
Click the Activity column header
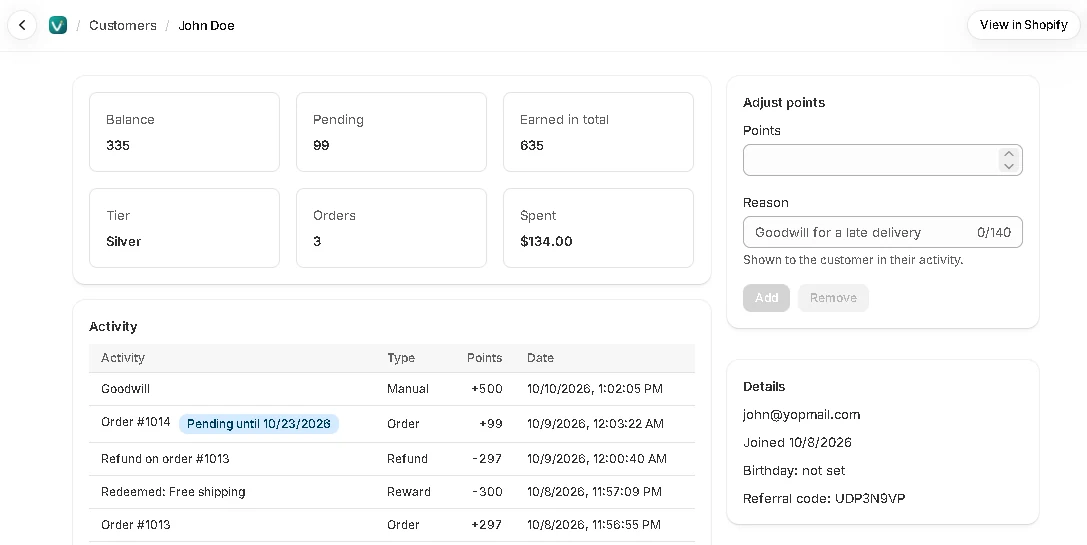pos(123,358)
